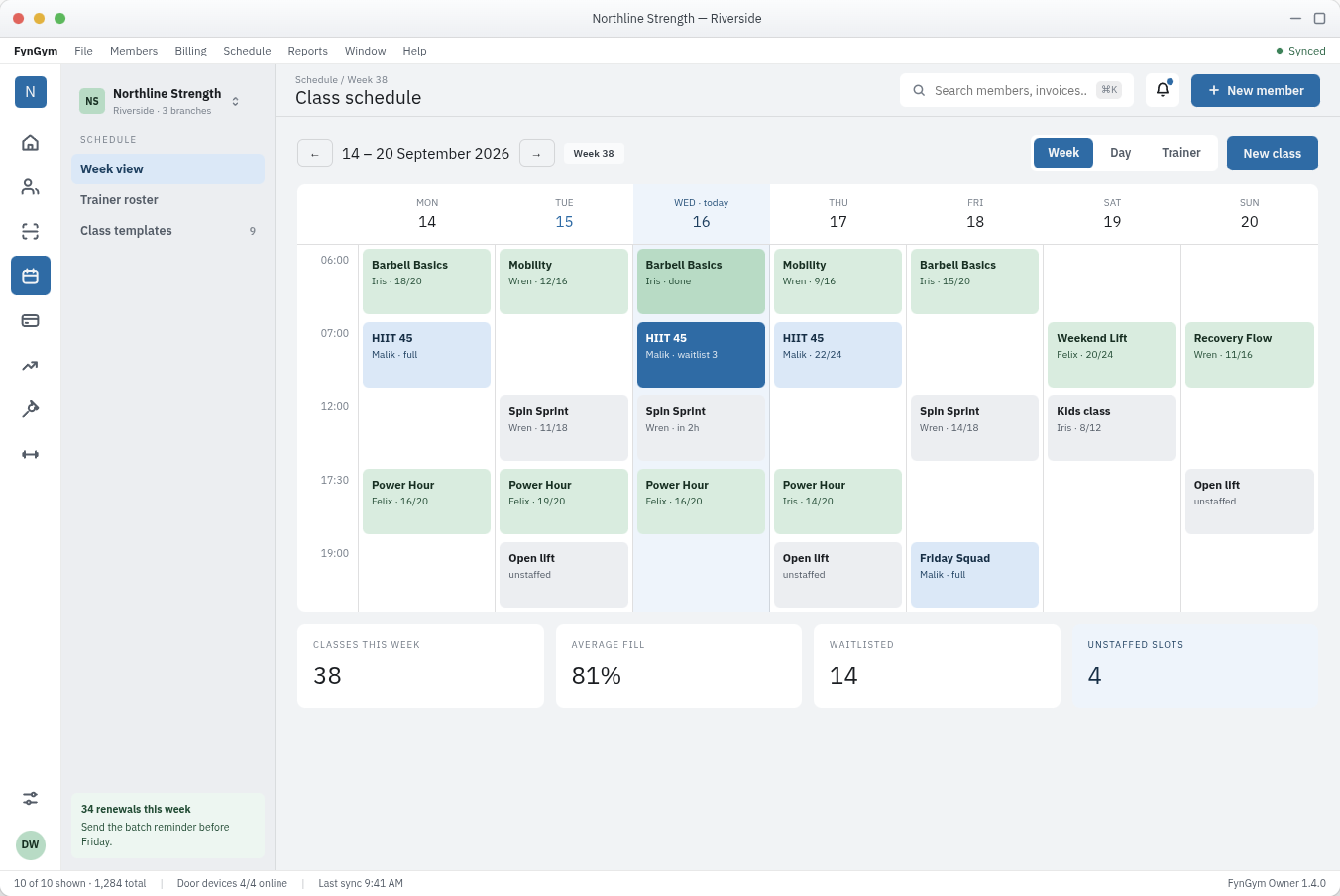
Task: Open Class templates in sidebar
Action: coord(167,231)
